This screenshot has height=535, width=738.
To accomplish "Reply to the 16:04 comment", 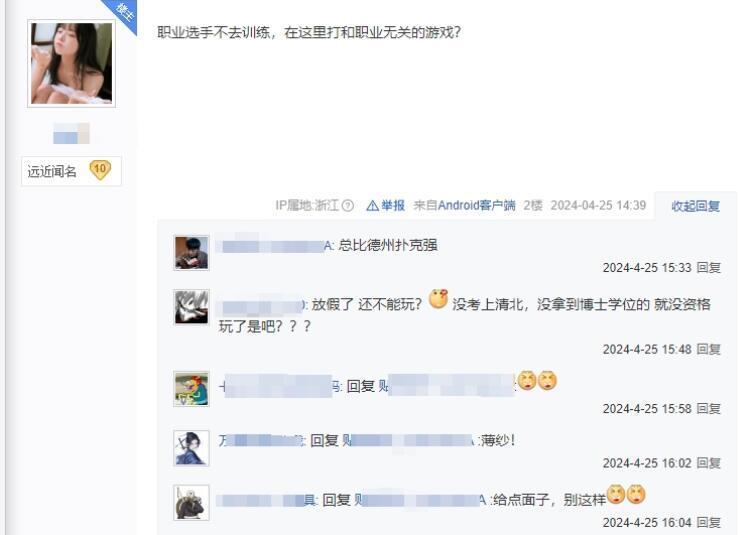I will [x=708, y=522].
